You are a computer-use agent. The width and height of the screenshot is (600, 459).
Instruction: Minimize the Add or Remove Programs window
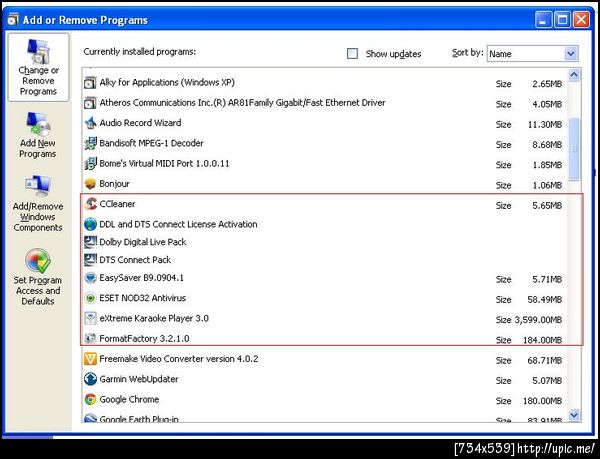pos(543,20)
